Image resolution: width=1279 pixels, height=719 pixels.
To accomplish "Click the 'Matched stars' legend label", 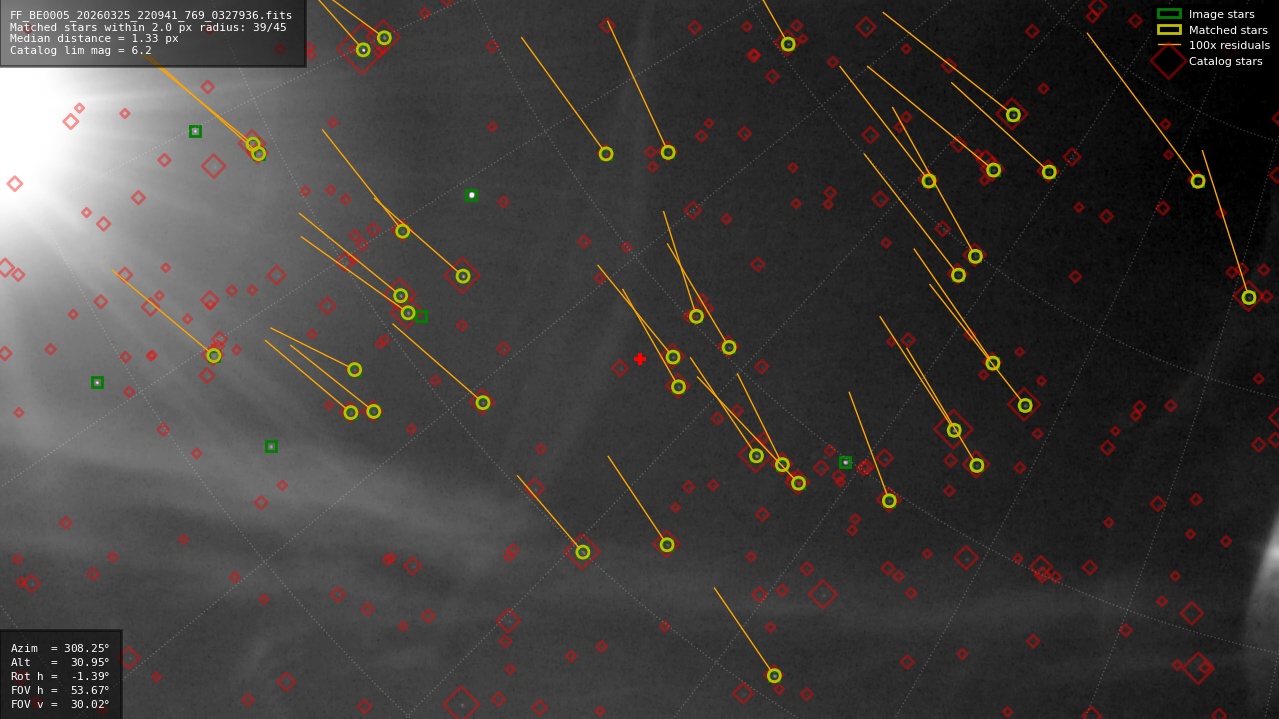I will [1228, 30].
